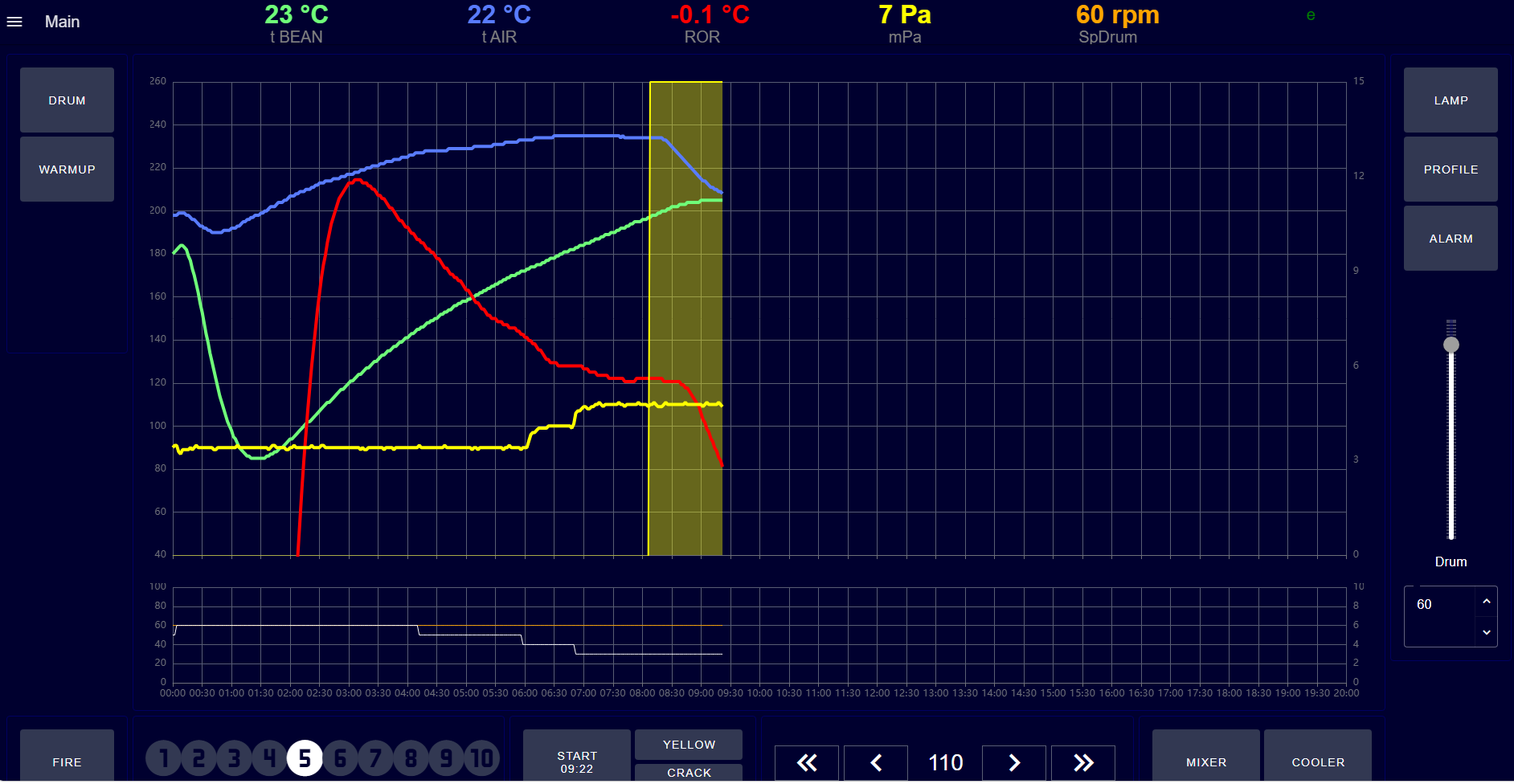Open the PROFILE panel
The height and width of the screenshot is (784, 1514).
[1451, 169]
